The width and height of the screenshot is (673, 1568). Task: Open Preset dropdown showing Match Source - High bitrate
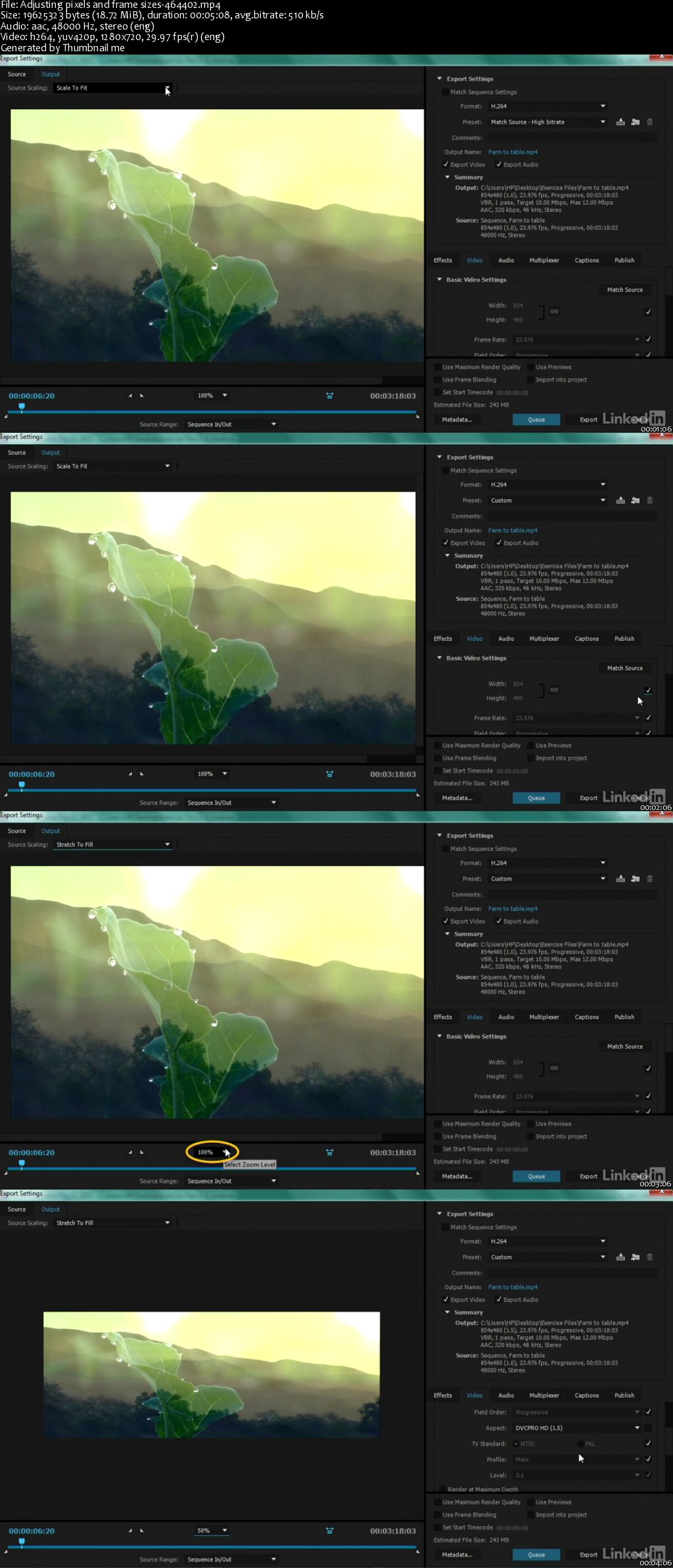(547, 122)
